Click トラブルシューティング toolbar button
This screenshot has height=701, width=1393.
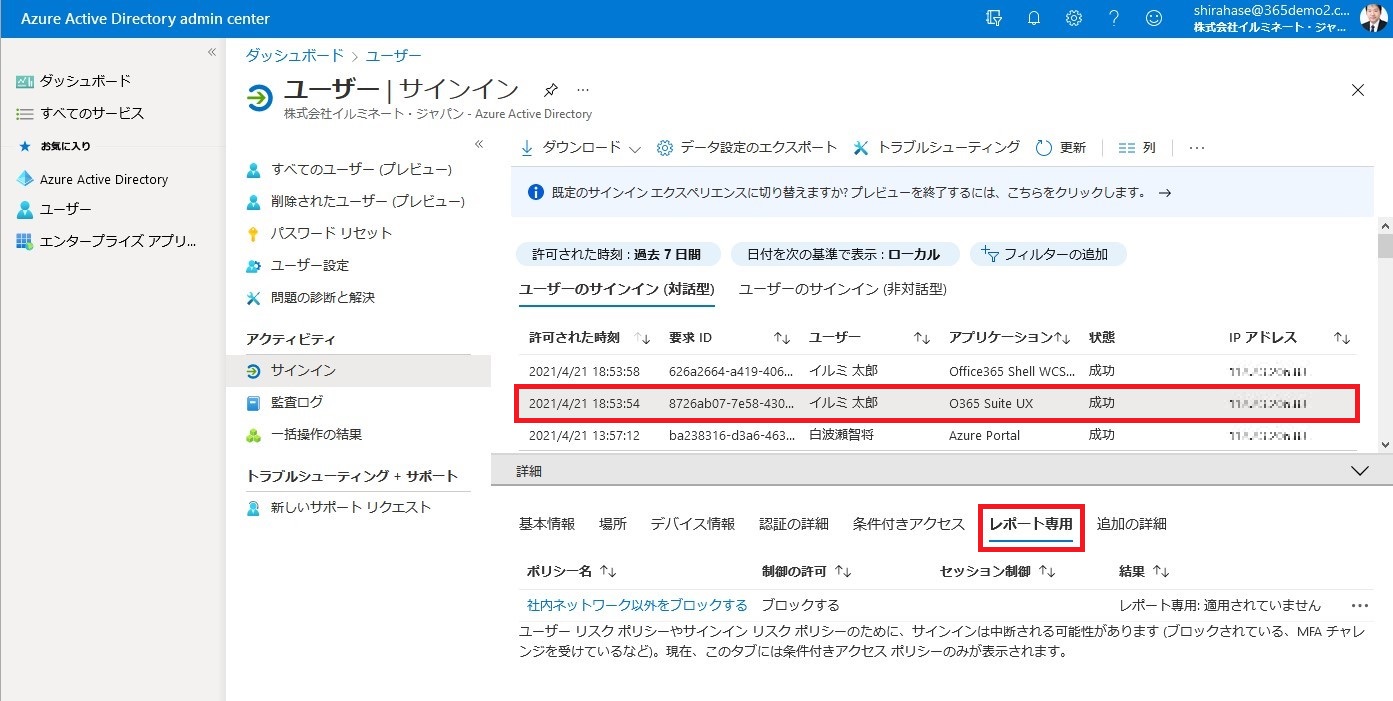pyautogui.click(x=937, y=147)
